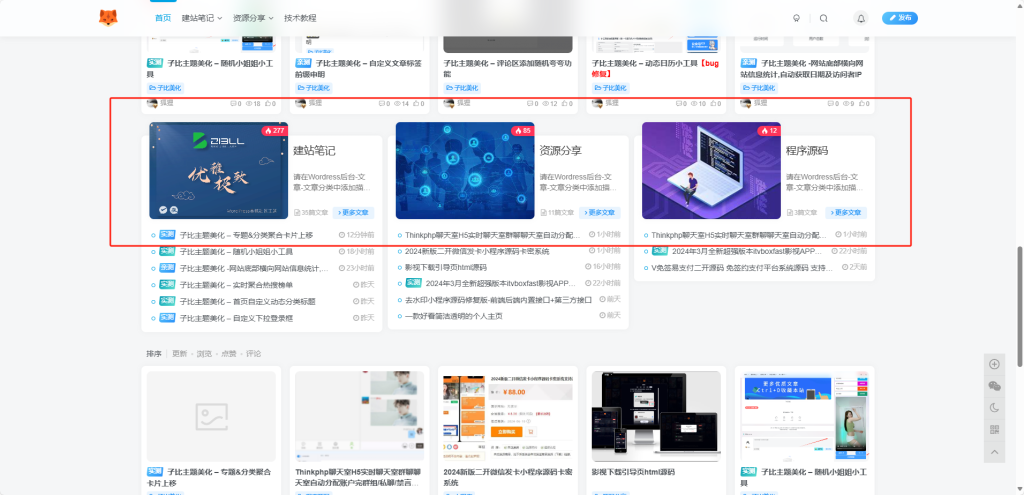Image resolution: width=1024 pixels, height=495 pixels.
Task: Click 更多文章 in the 建站笔记 card
Action: point(353,212)
